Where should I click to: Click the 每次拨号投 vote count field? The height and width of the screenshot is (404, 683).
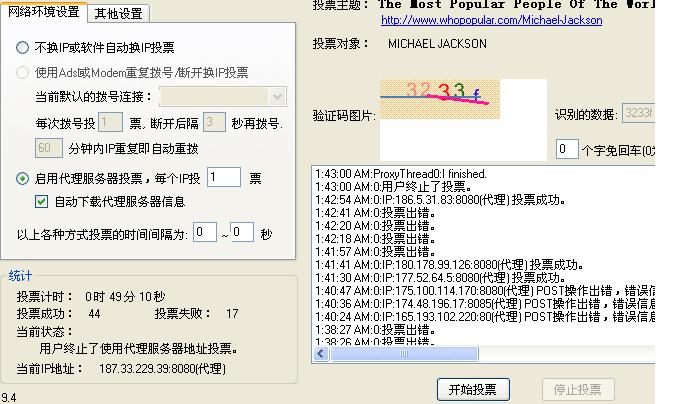pyautogui.click(x=110, y=123)
